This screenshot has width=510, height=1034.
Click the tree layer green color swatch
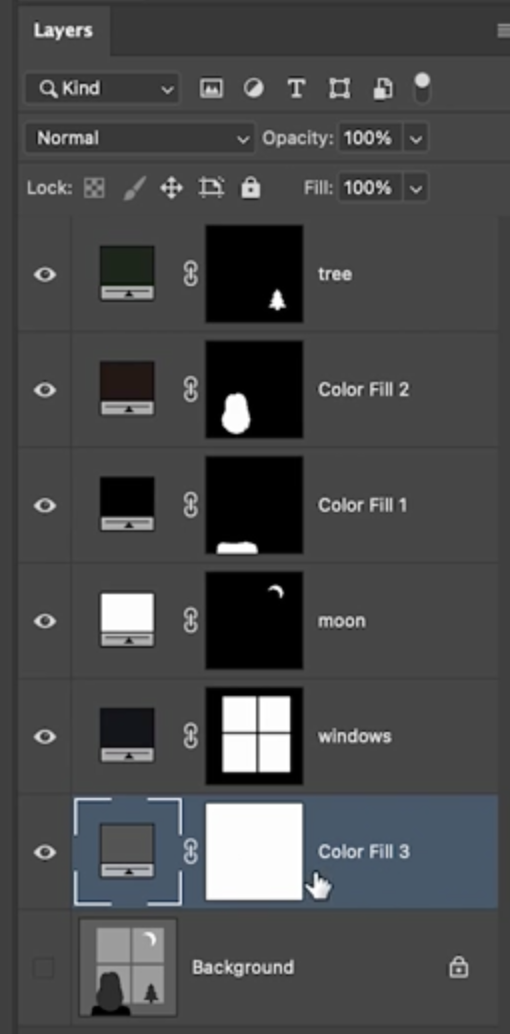127,273
